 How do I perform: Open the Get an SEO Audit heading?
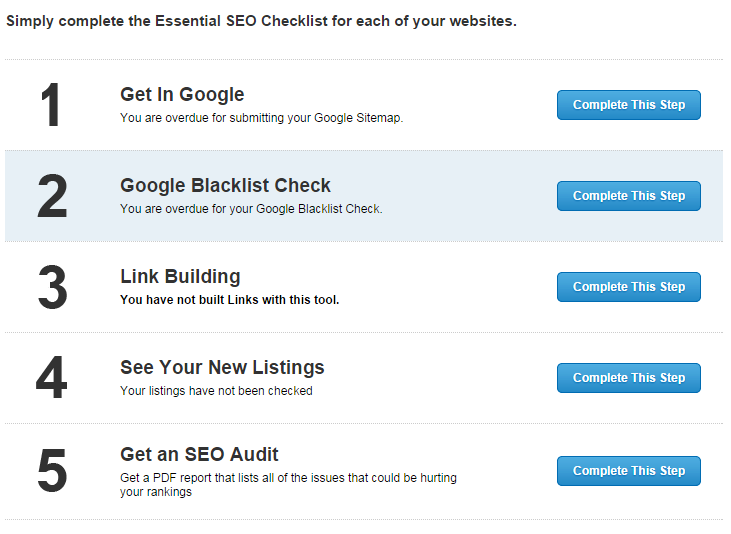[x=199, y=455]
